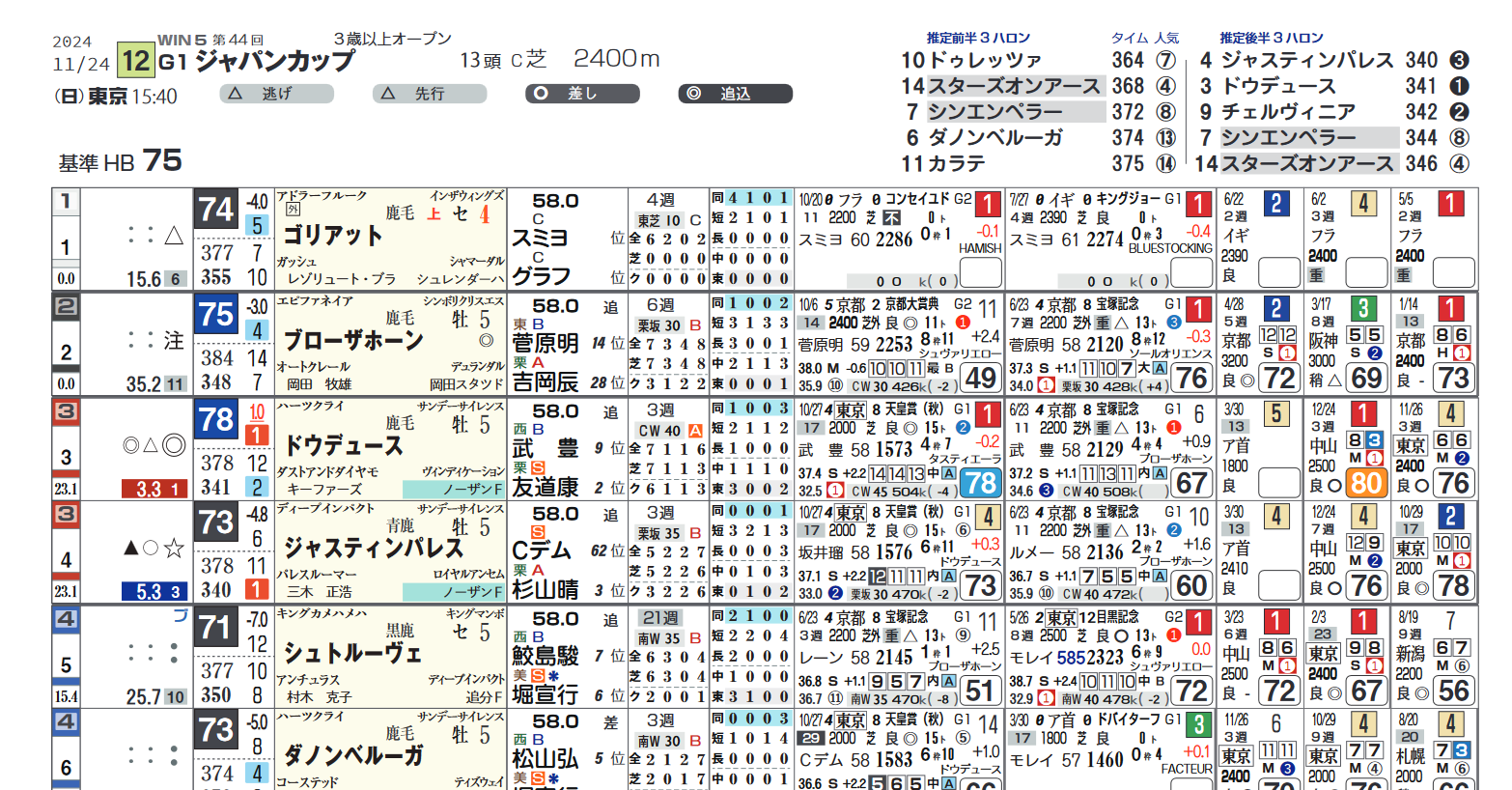Click the cyan ノーザンF label in ドウデュース row
1512x790 pixels.
click(x=454, y=489)
